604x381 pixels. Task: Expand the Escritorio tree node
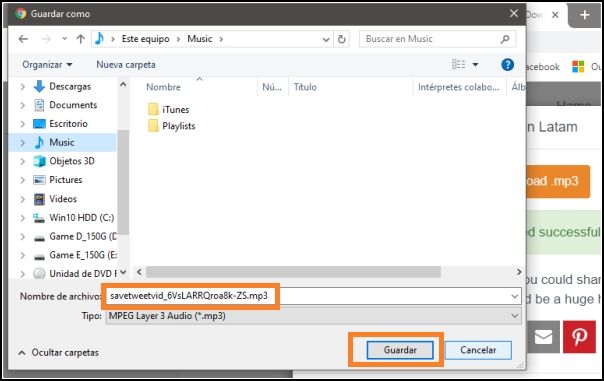pyautogui.click(x=22, y=124)
